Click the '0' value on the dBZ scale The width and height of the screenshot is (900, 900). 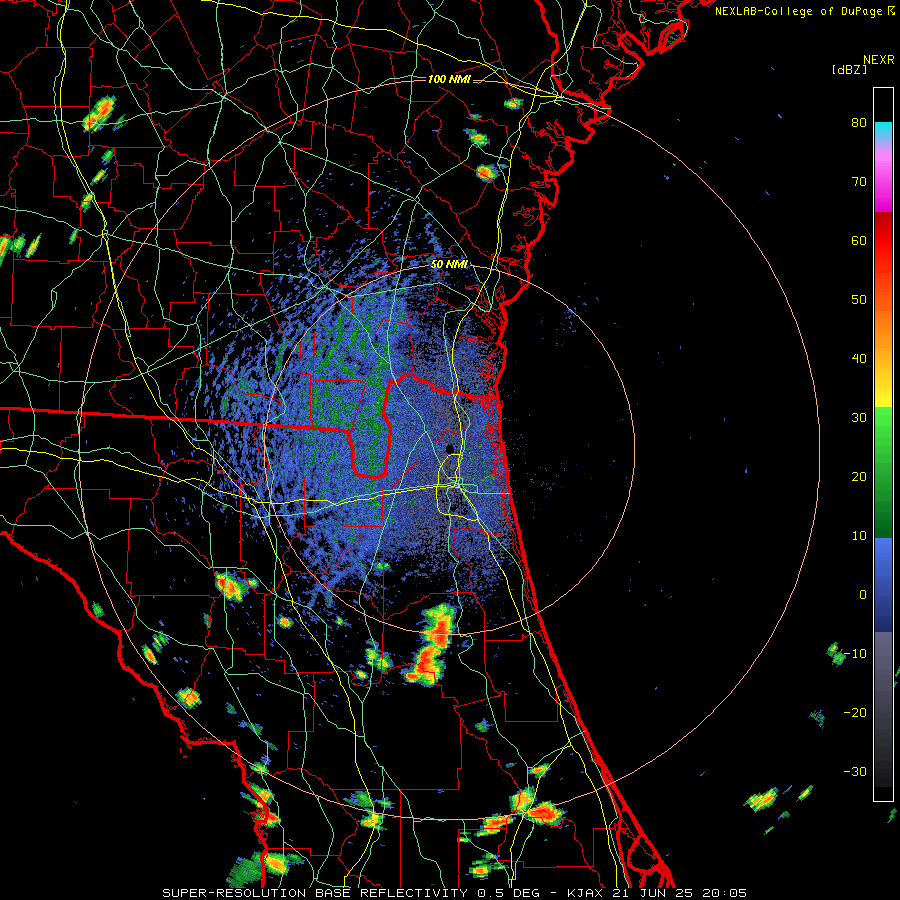[x=863, y=595]
